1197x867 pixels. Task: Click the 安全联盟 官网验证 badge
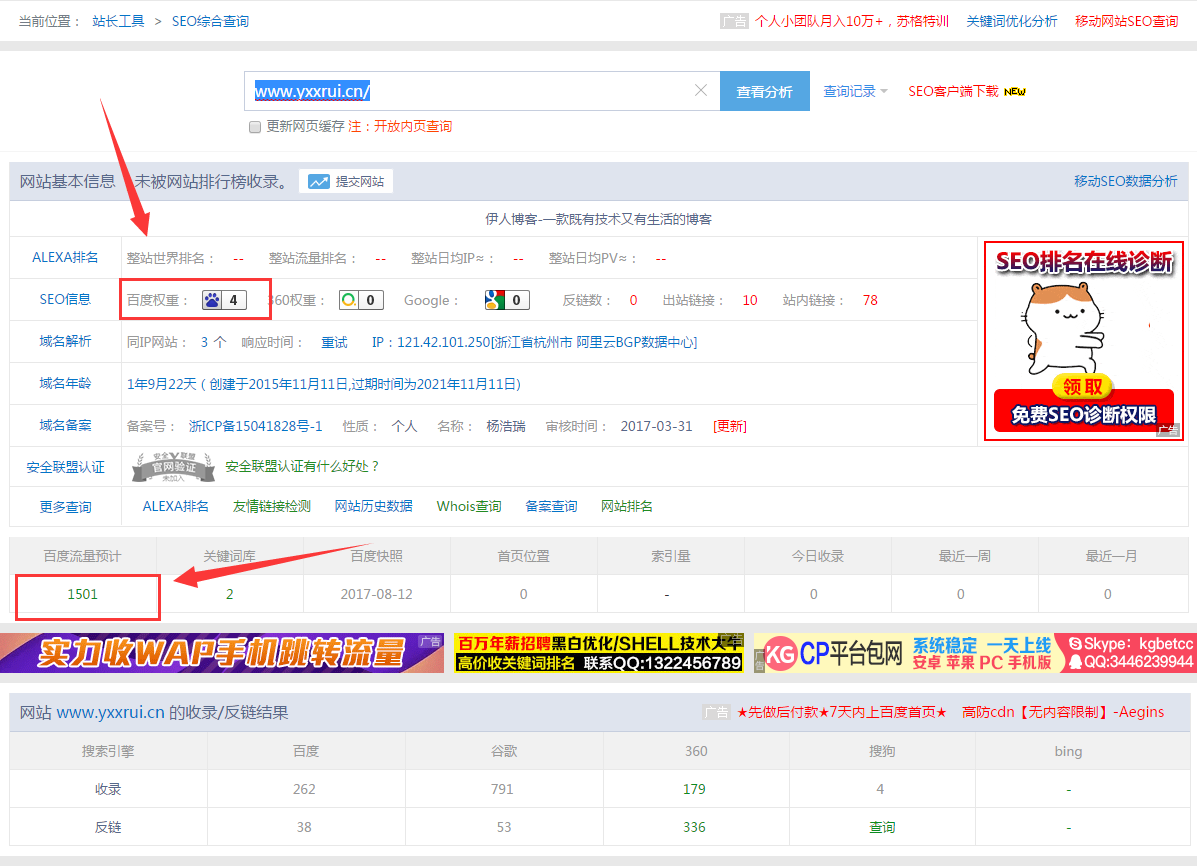tap(174, 466)
